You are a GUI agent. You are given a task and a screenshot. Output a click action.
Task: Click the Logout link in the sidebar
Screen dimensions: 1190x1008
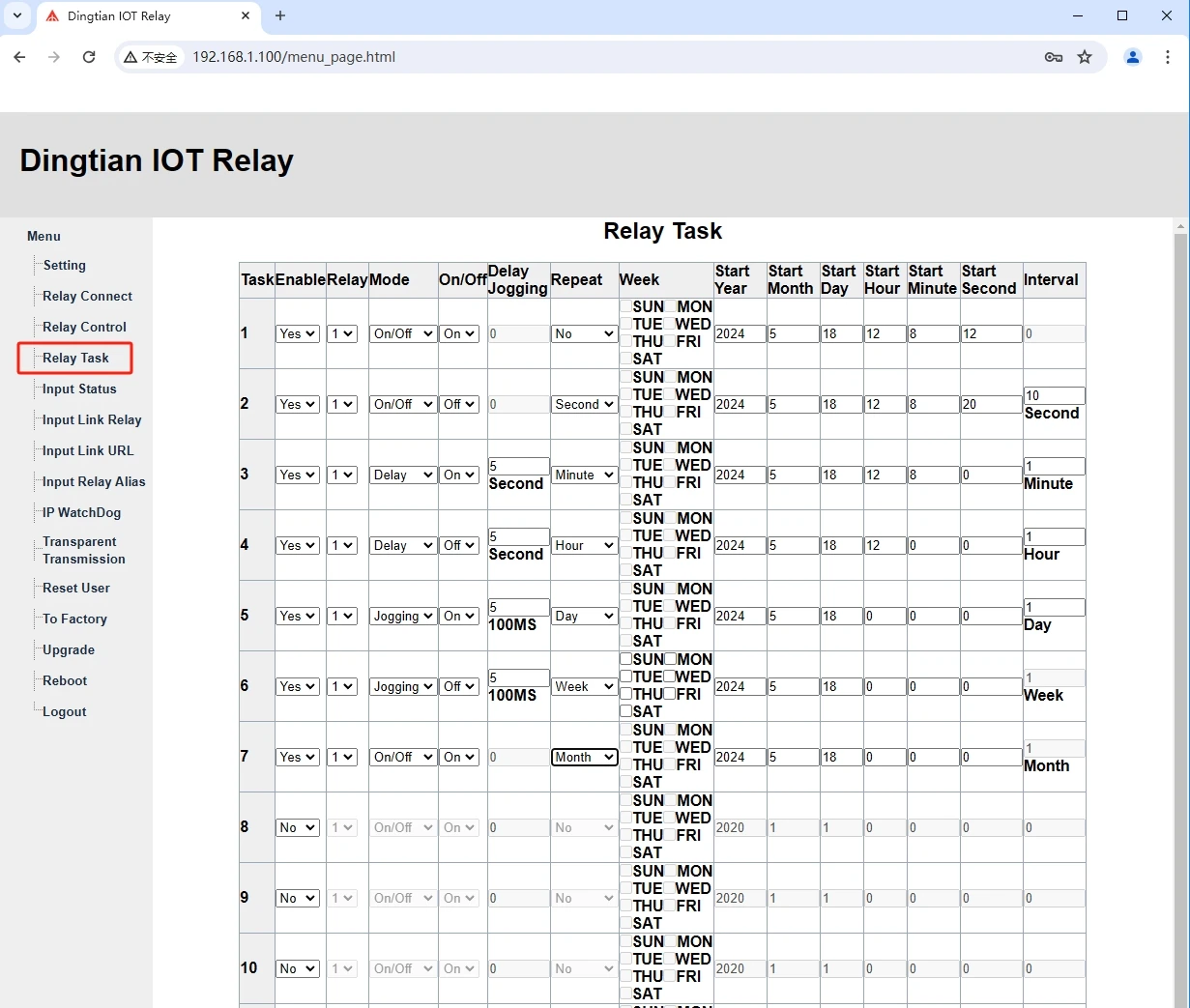[x=65, y=711]
